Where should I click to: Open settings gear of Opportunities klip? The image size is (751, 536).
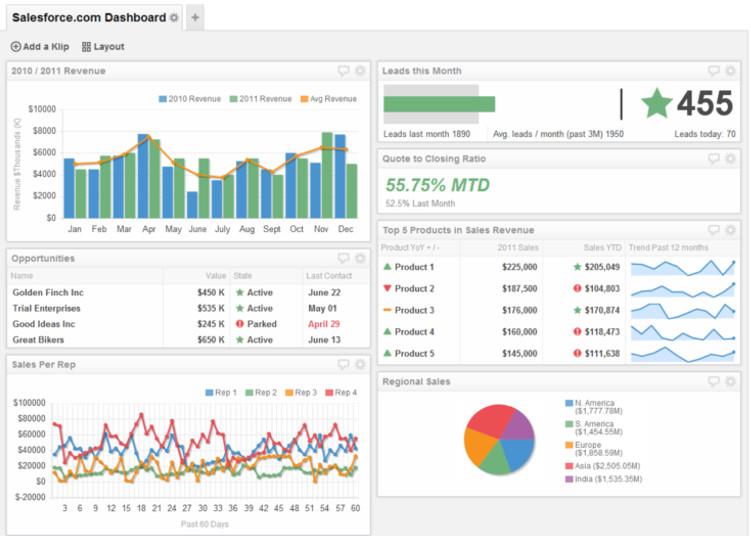pos(360,258)
